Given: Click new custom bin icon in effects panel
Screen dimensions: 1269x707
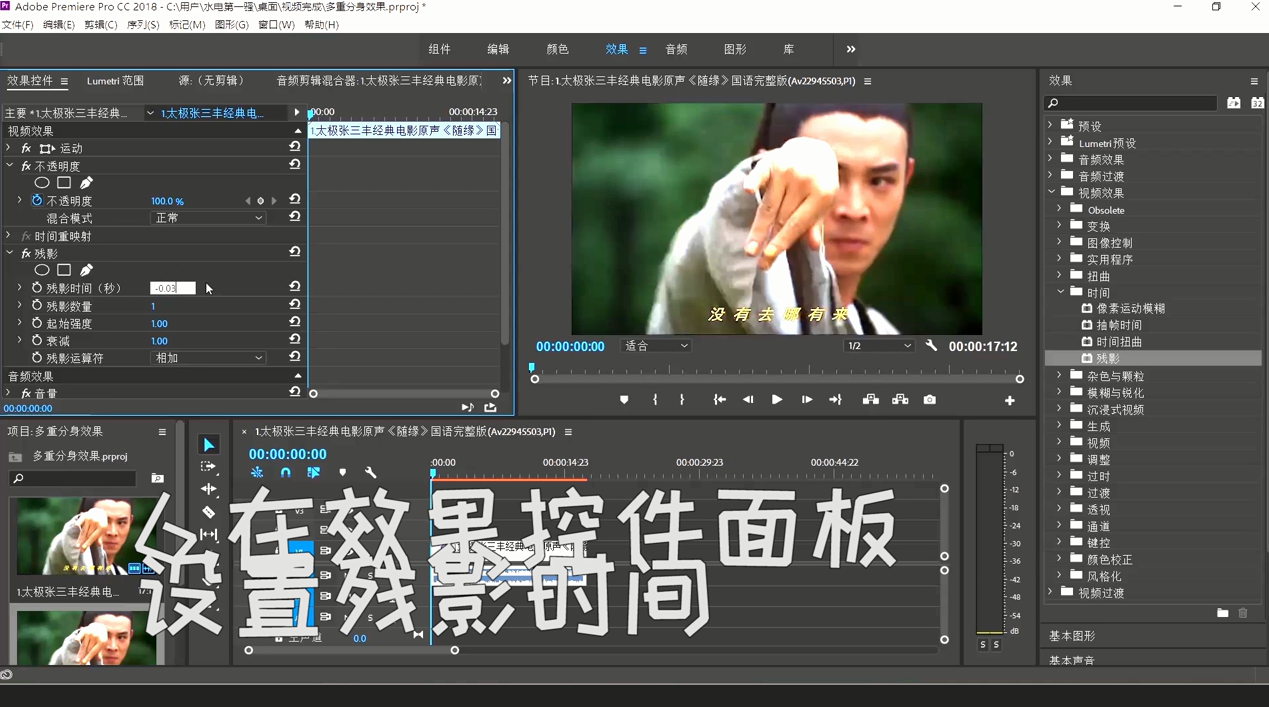Looking at the screenshot, I should pyautogui.click(x=1222, y=613).
